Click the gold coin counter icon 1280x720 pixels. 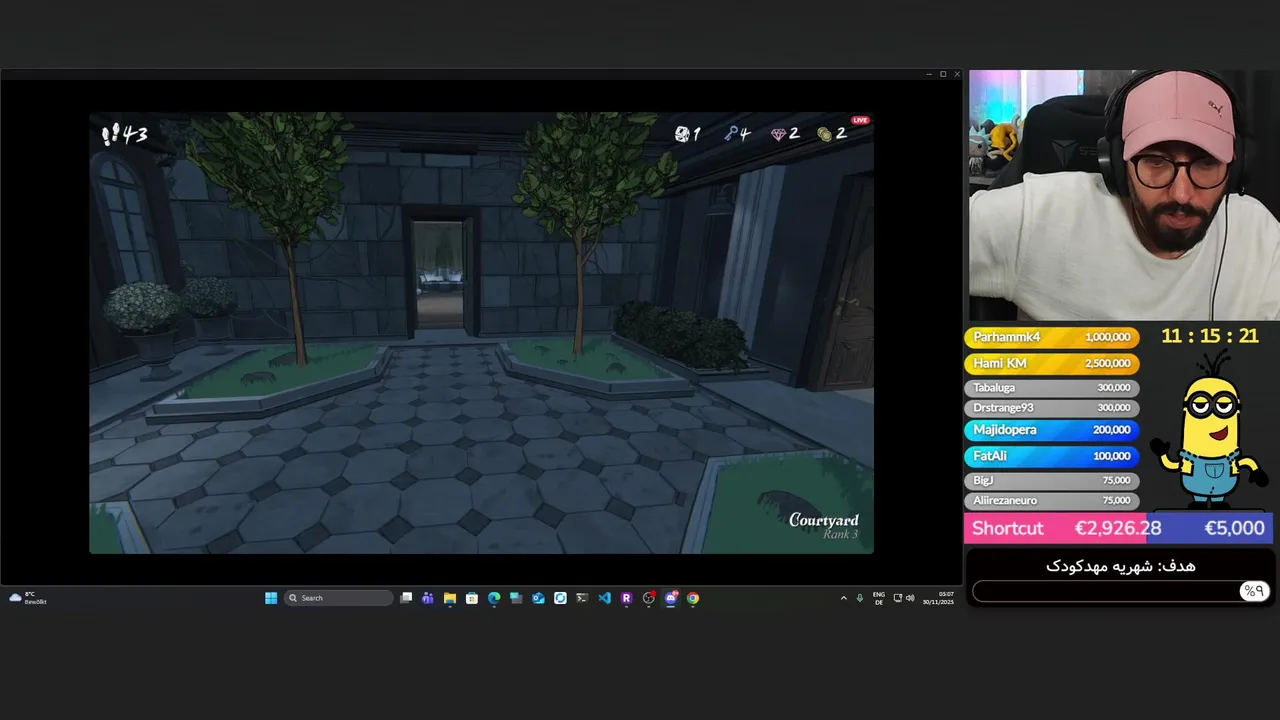[825, 134]
